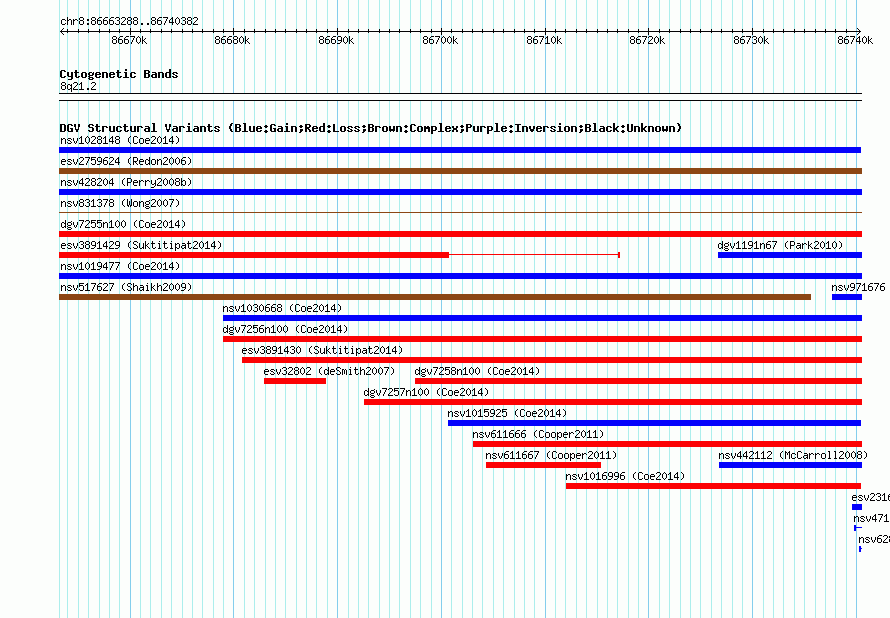This screenshot has height=618, width=890.
Task: Click the red nsv611666 loss bar
Action: [668, 444]
